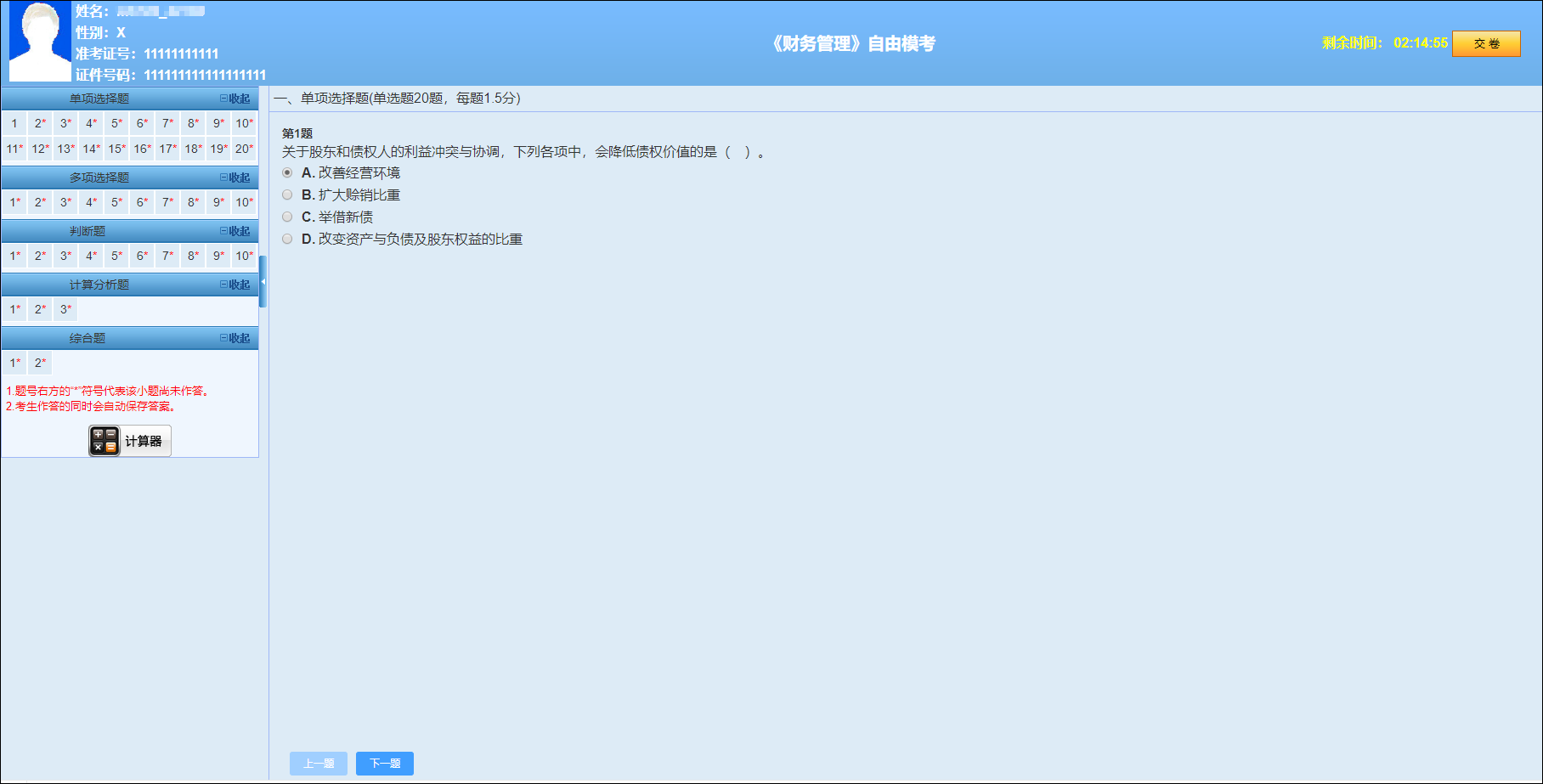Viewport: 1543px width, 784px height.
Task: Jump to single-choice question 20
Action: tap(243, 148)
